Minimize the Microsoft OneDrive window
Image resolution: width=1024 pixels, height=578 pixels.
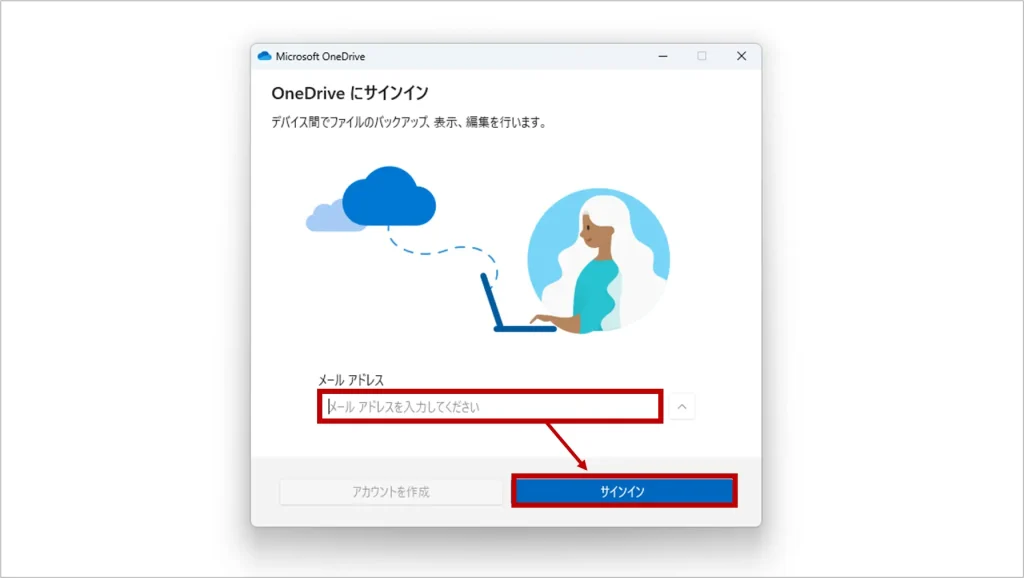662,57
